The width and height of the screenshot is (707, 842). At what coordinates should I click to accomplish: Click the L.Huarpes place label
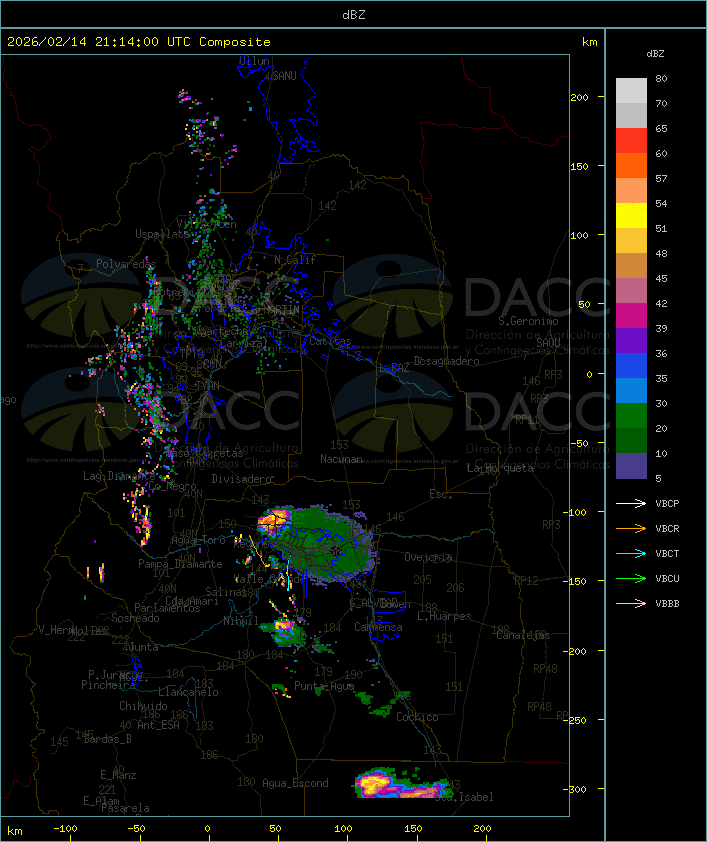click(444, 616)
